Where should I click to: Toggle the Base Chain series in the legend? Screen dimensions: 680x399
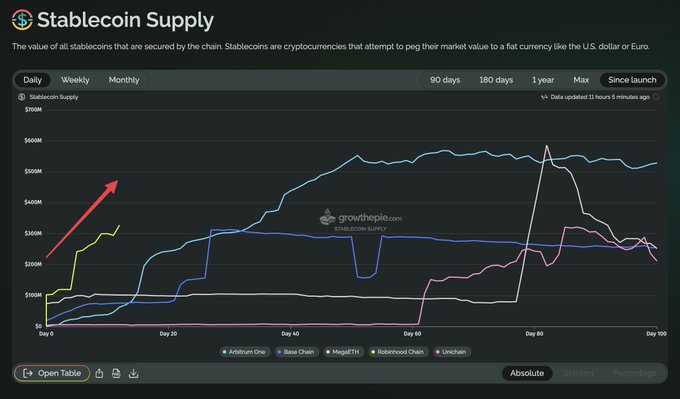[x=296, y=352]
